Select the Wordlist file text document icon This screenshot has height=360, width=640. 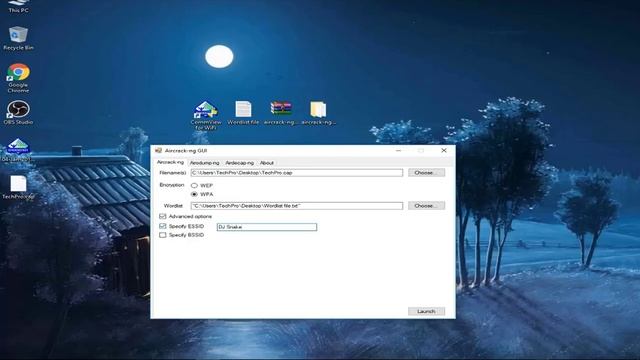coord(243,113)
